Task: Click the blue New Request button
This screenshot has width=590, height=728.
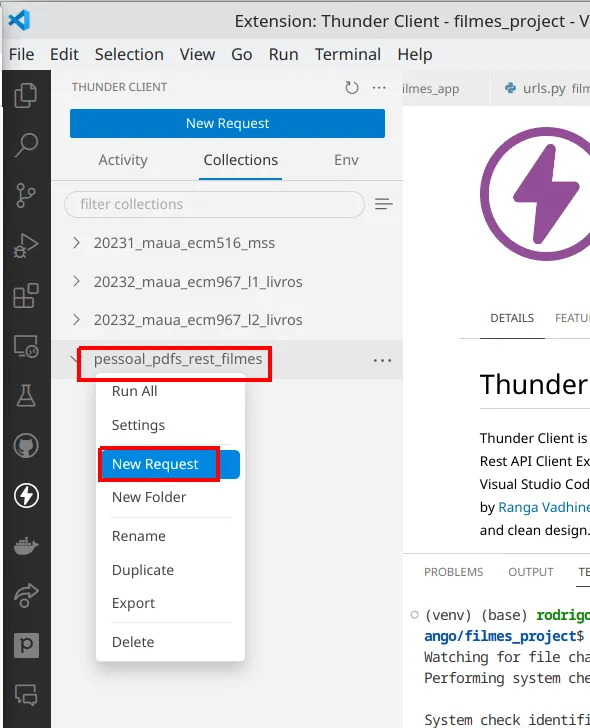Action: point(227,124)
